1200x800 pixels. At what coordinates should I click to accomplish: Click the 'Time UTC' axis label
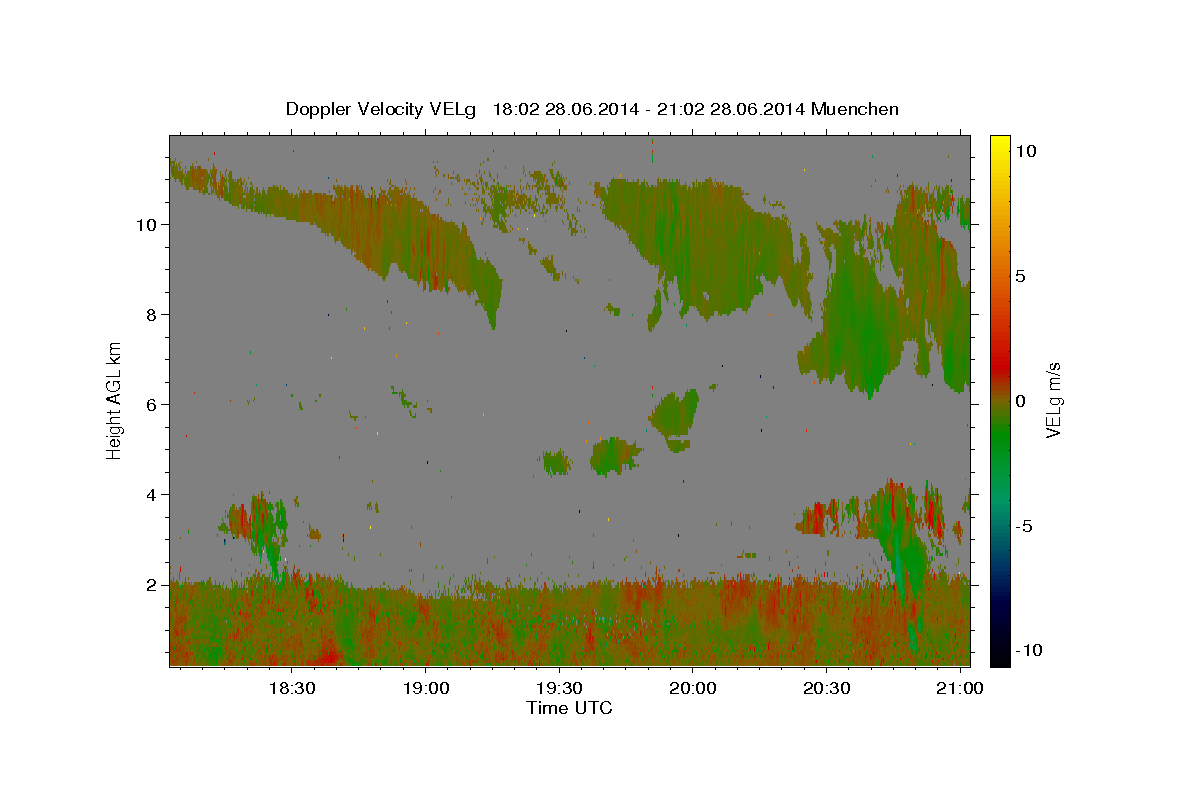tap(569, 708)
